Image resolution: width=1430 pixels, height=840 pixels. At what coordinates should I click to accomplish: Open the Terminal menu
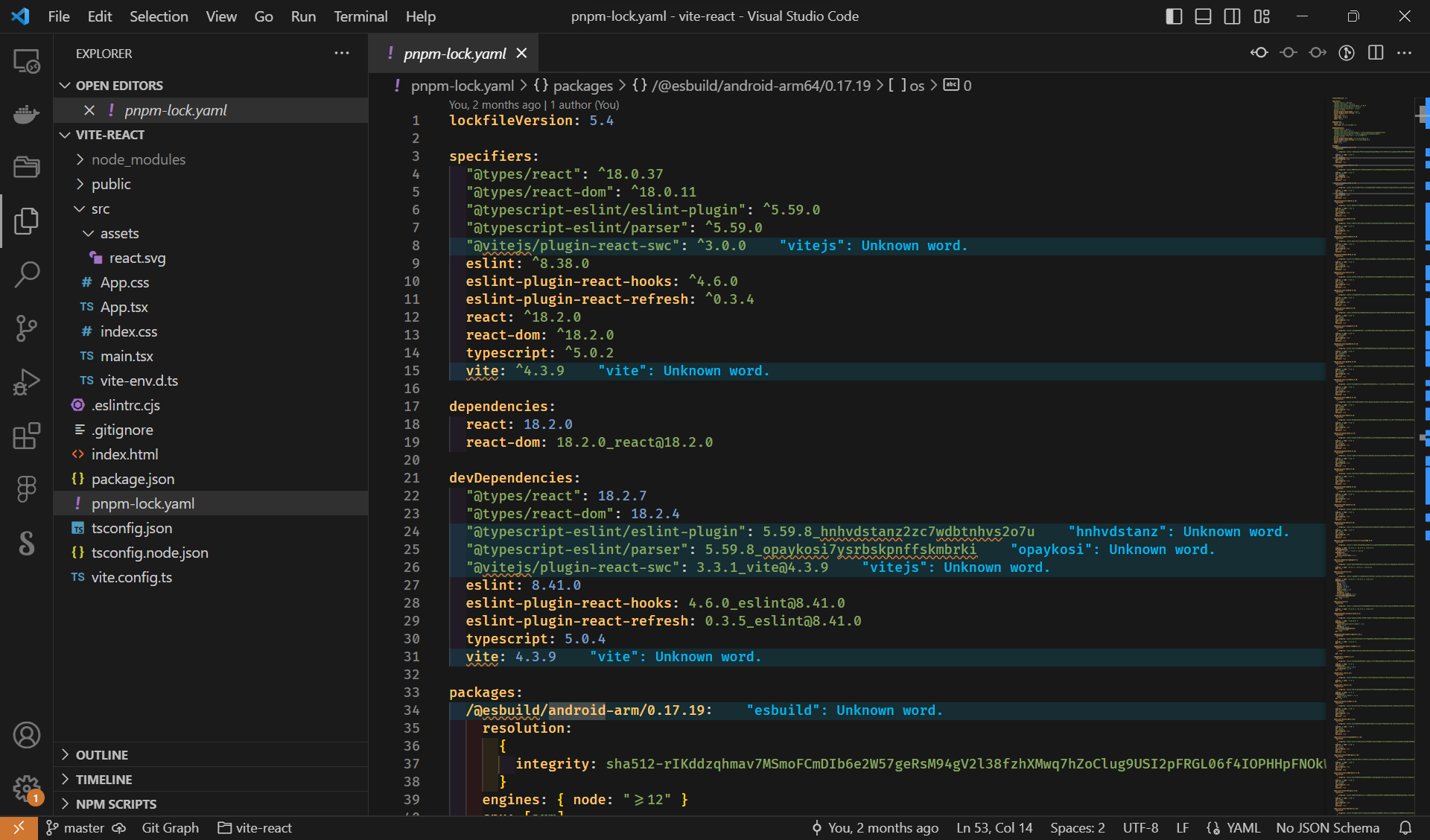[x=360, y=16]
